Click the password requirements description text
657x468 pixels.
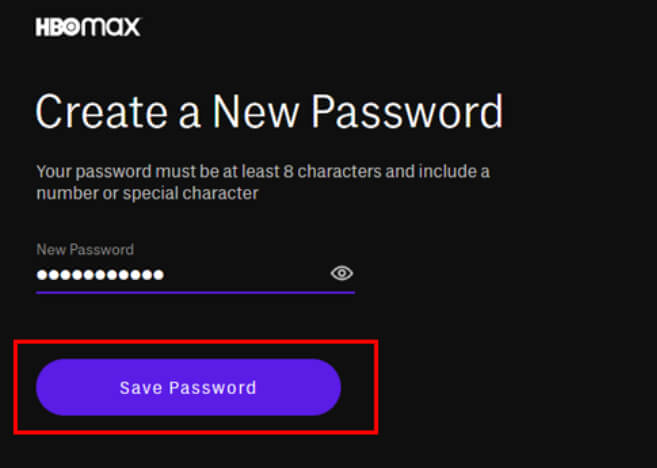click(262, 182)
